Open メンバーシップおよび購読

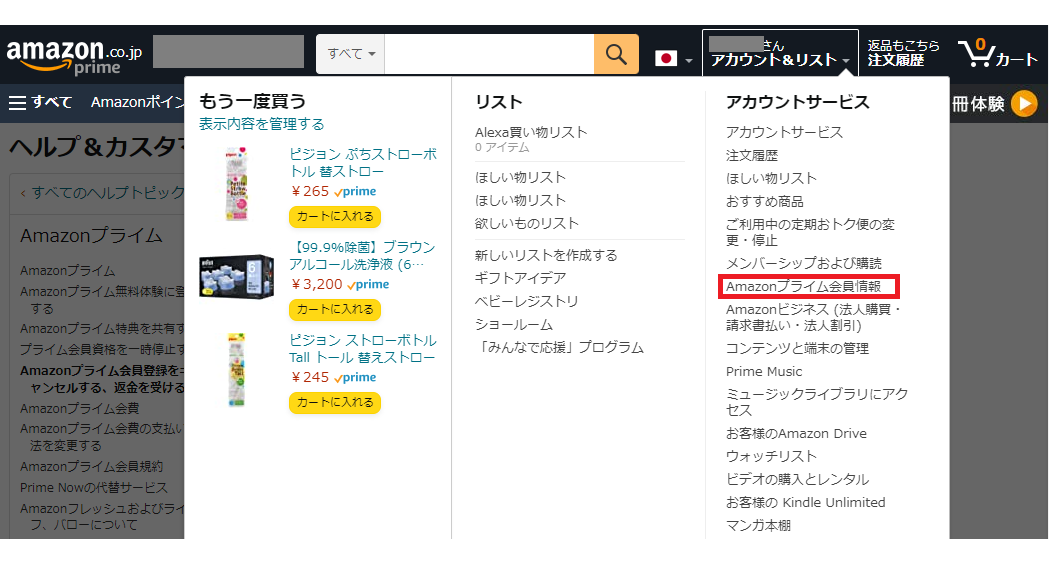click(x=803, y=264)
